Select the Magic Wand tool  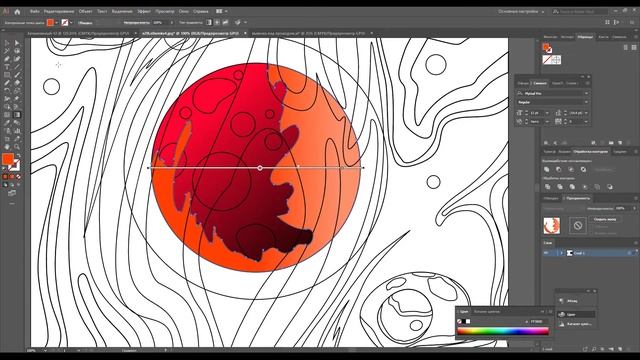tap(7, 51)
